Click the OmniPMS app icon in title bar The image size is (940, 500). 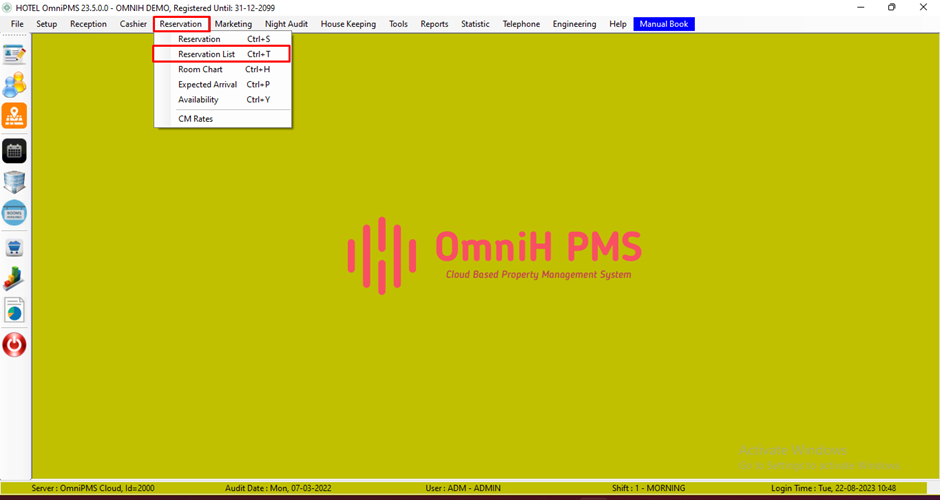tap(7, 8)
